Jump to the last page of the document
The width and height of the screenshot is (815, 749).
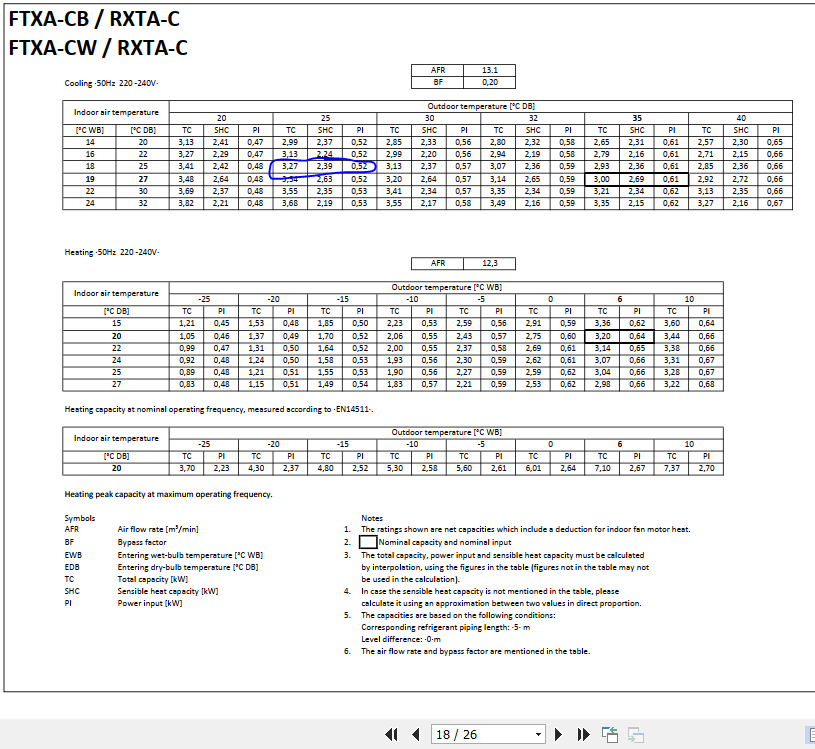584,735
